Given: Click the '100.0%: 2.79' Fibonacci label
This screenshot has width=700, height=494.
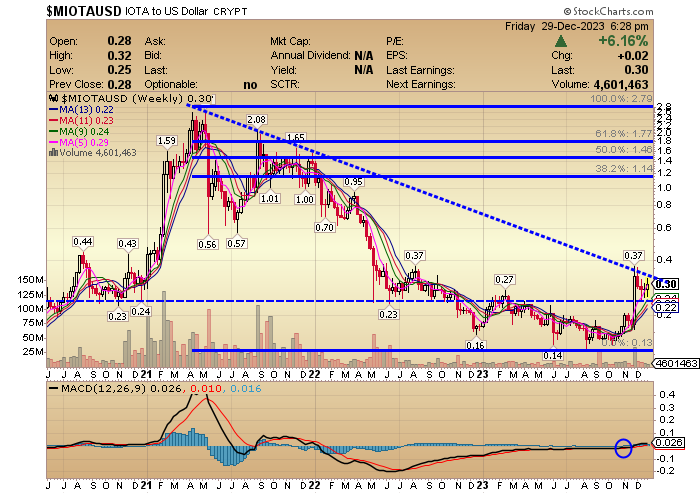Looking at the screenshot, I should coord(621,99).
